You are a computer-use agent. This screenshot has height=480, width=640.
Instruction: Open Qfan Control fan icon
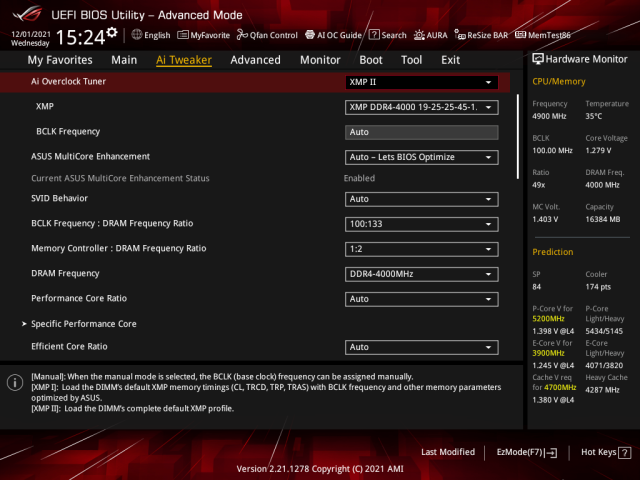coord(242,35)
